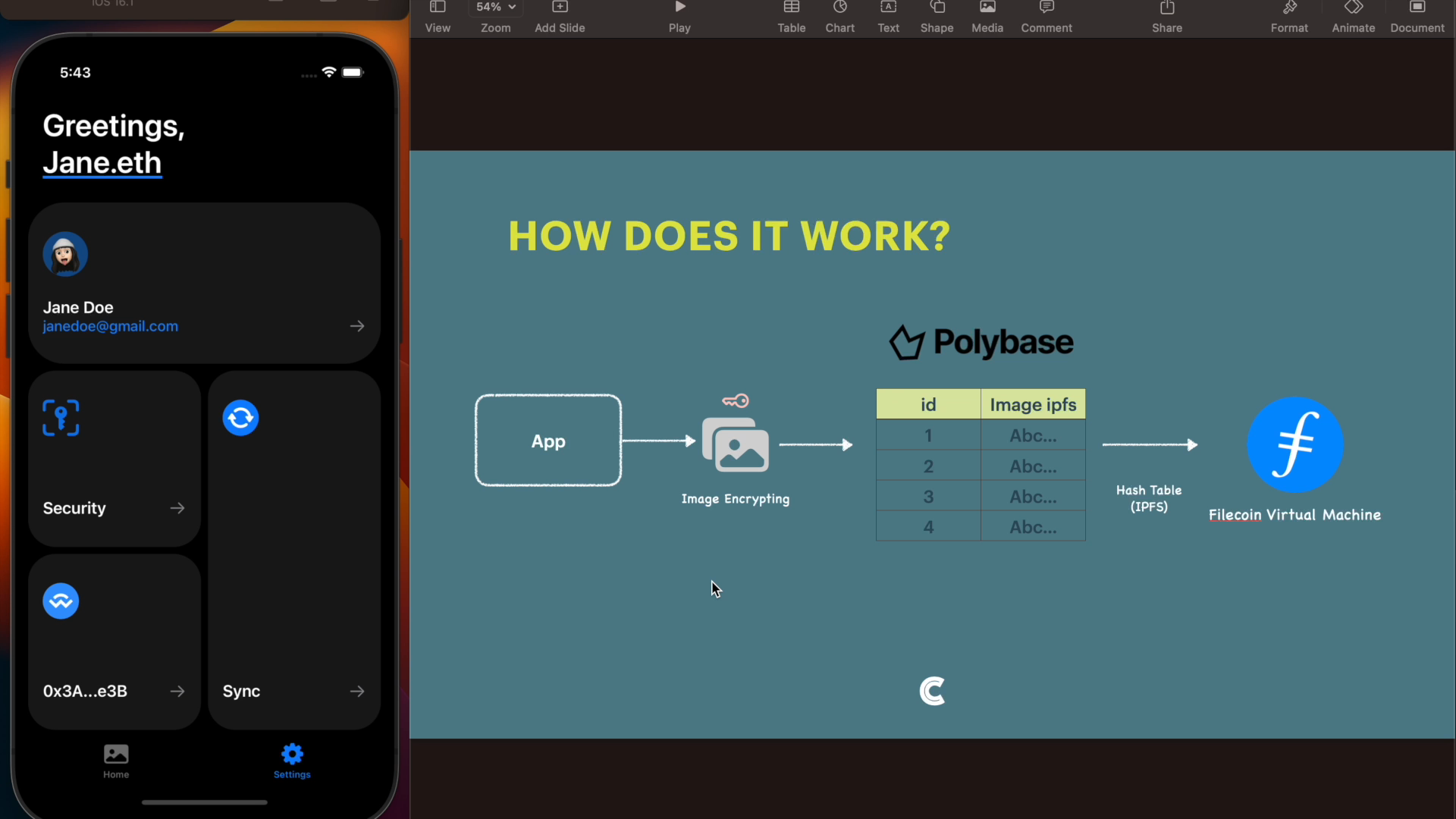Insert a Table from the toolbar
Image resolution: width=1456 pixels, height=819 pixels.
click(791, 17)
